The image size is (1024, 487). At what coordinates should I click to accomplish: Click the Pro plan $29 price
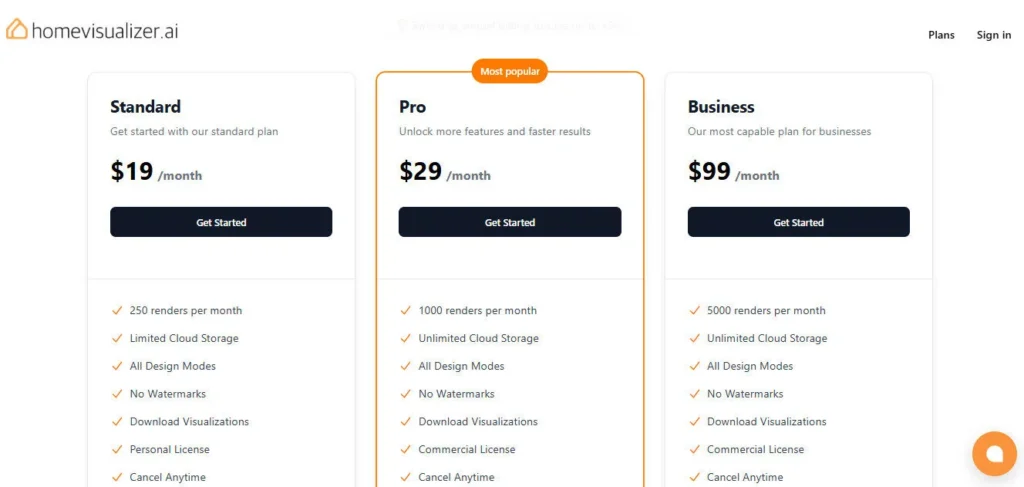tap(421, 172)
